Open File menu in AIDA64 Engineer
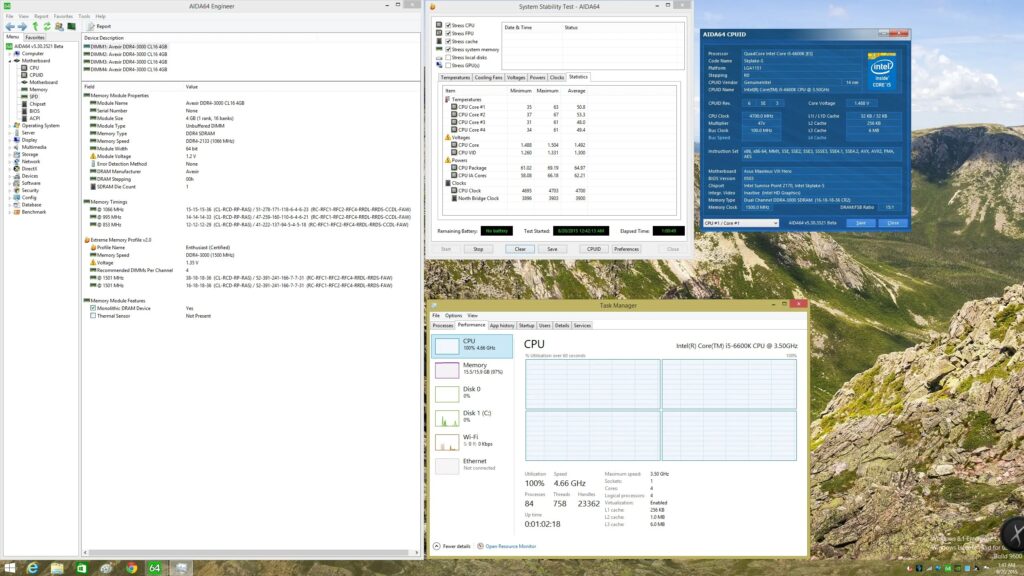Viewport: 1024px width, 576px height. coord(9,16)
